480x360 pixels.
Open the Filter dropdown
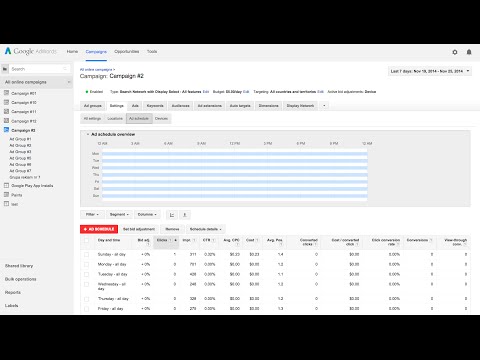[x=92, y=215]
